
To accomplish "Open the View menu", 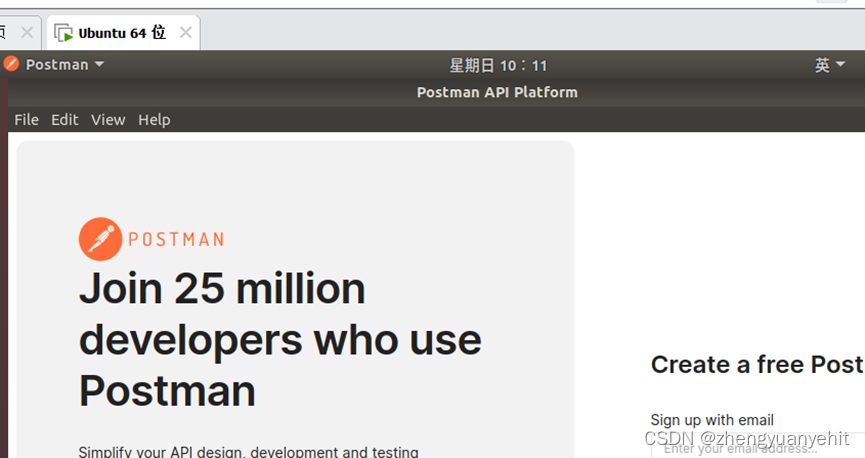I will [x=108, y=120].
